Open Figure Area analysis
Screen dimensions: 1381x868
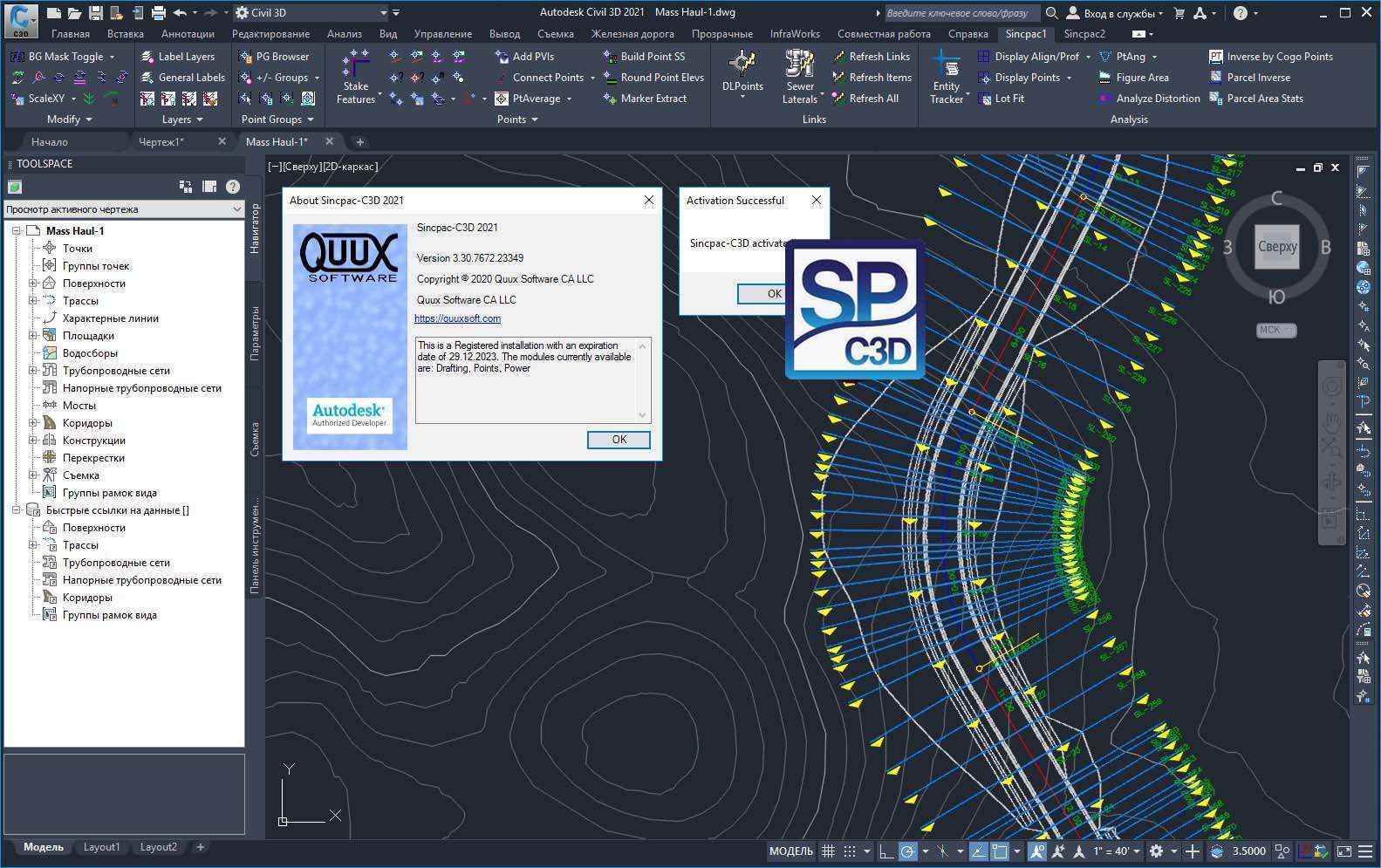(1133, 77)
